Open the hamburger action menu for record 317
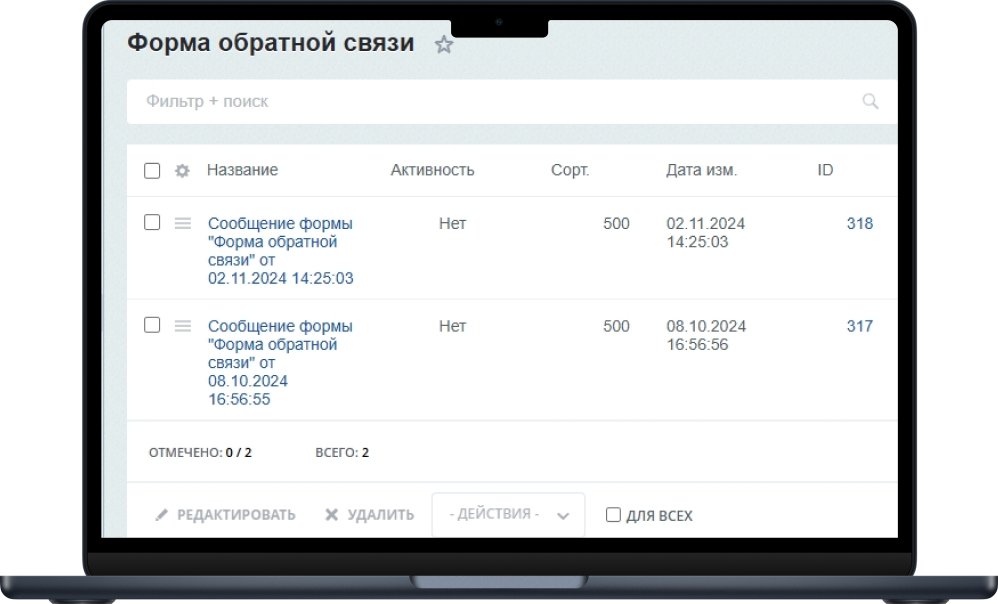 184,326
